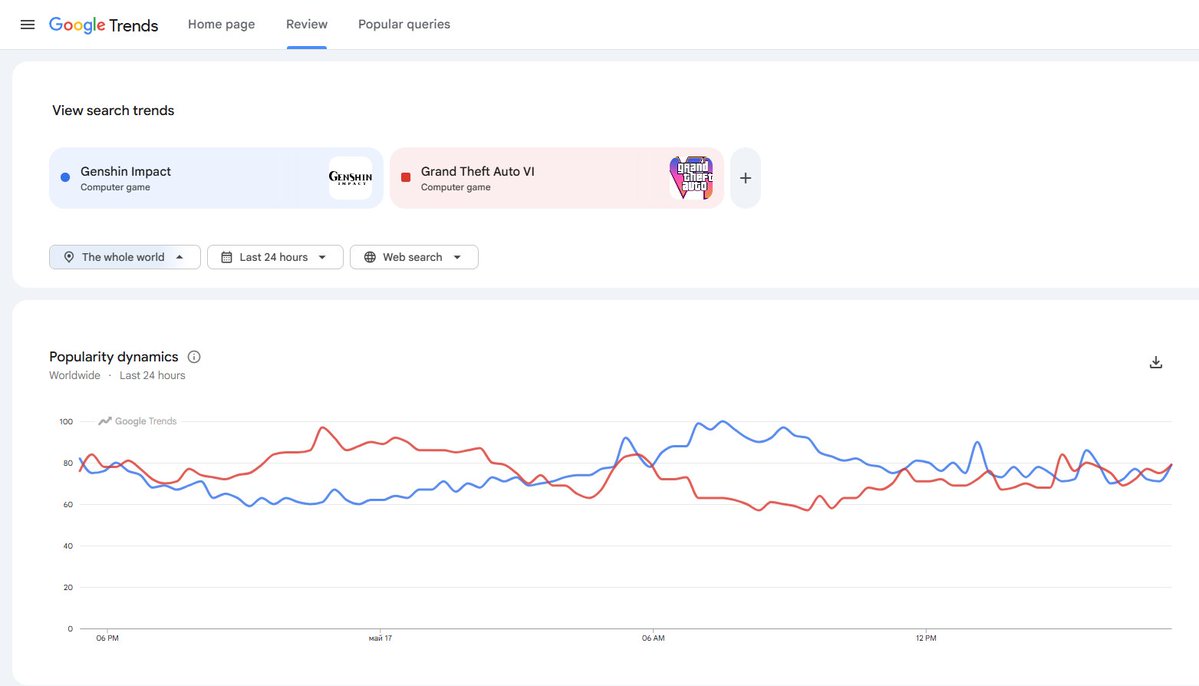Viewport: 1199px width, 686px height.
Task: Open the hamburger main menu
Action: (28, 24)
